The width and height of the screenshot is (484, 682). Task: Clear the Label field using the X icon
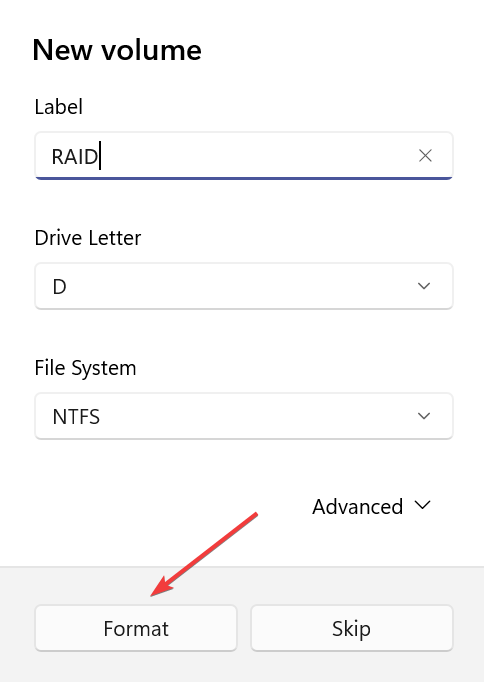425,156
